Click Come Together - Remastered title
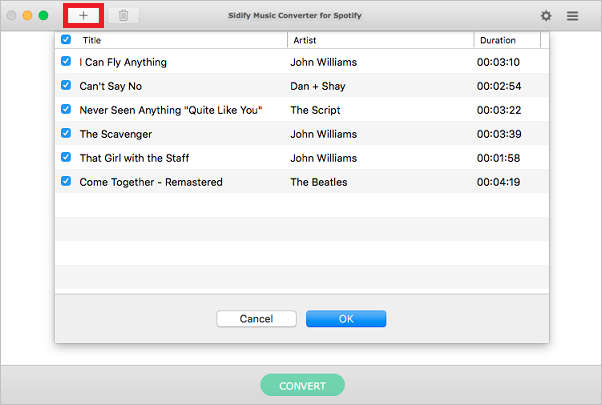This screenshot has height=405, width=602. click(151, 182)
